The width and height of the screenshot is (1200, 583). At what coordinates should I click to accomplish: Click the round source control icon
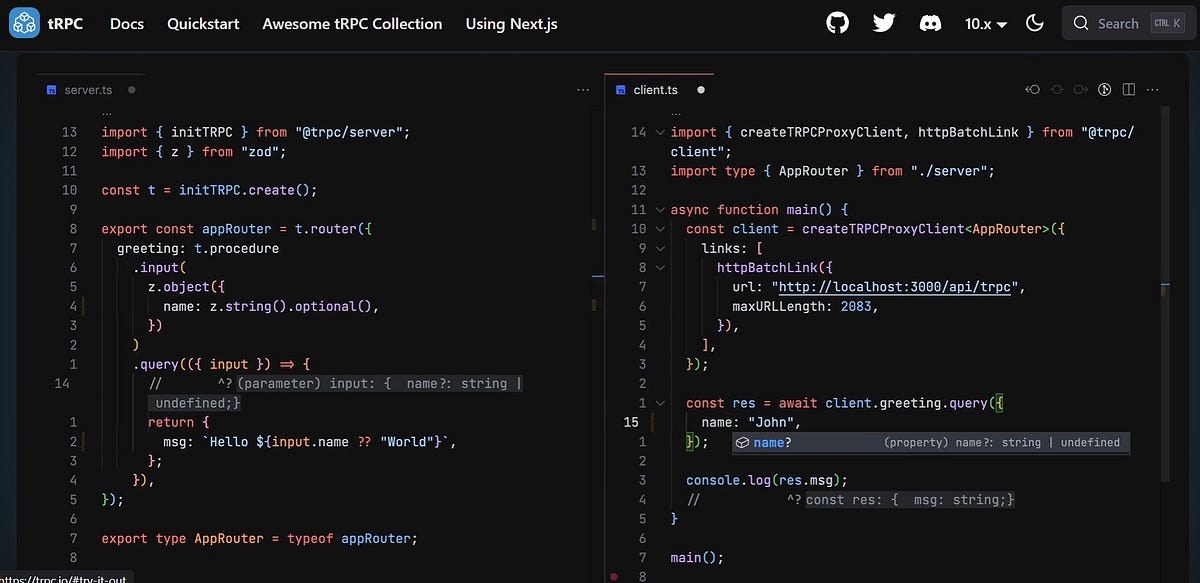(x=1105, y=90)
